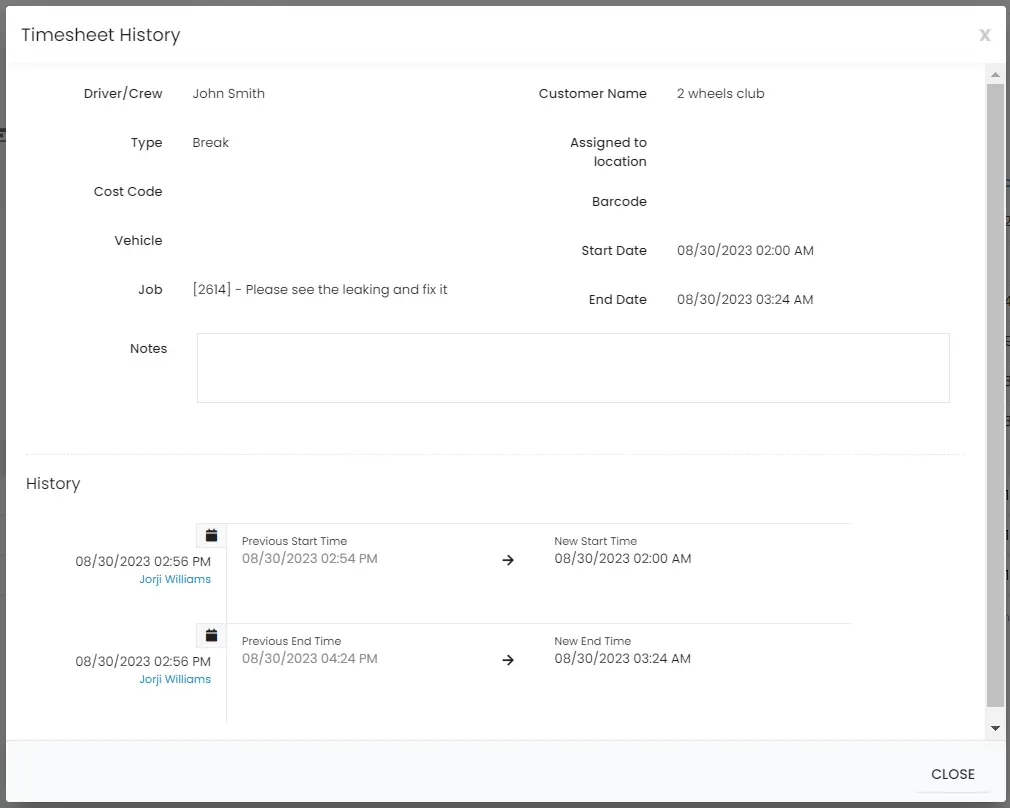Click the Start Date label
The height and width of the screenshot is (808, 1010).
(614, 251)
